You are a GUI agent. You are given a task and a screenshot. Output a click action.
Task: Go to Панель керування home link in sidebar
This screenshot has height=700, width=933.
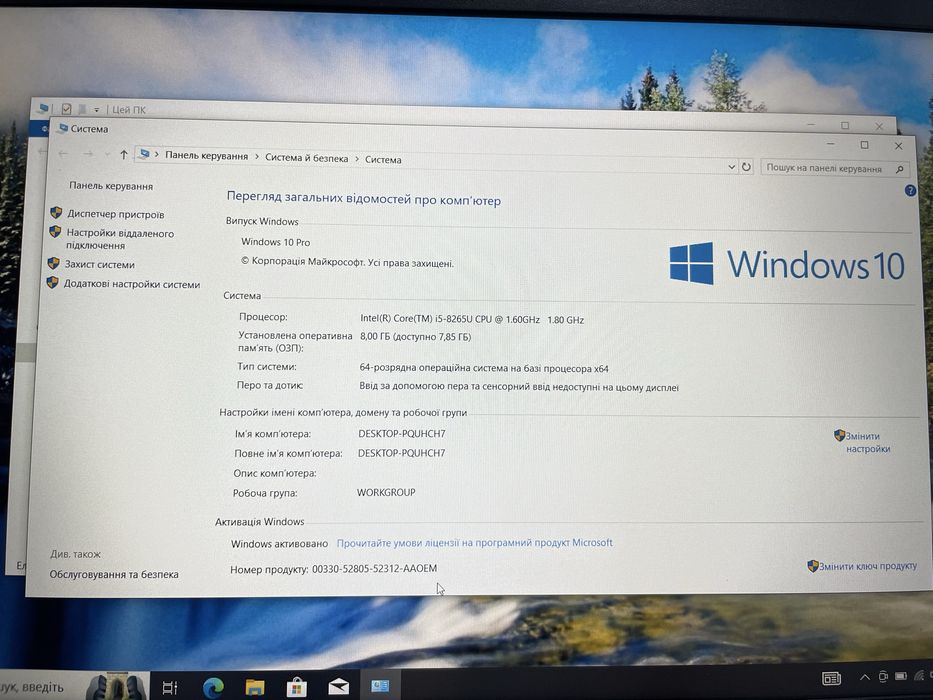tap(111, 186)
